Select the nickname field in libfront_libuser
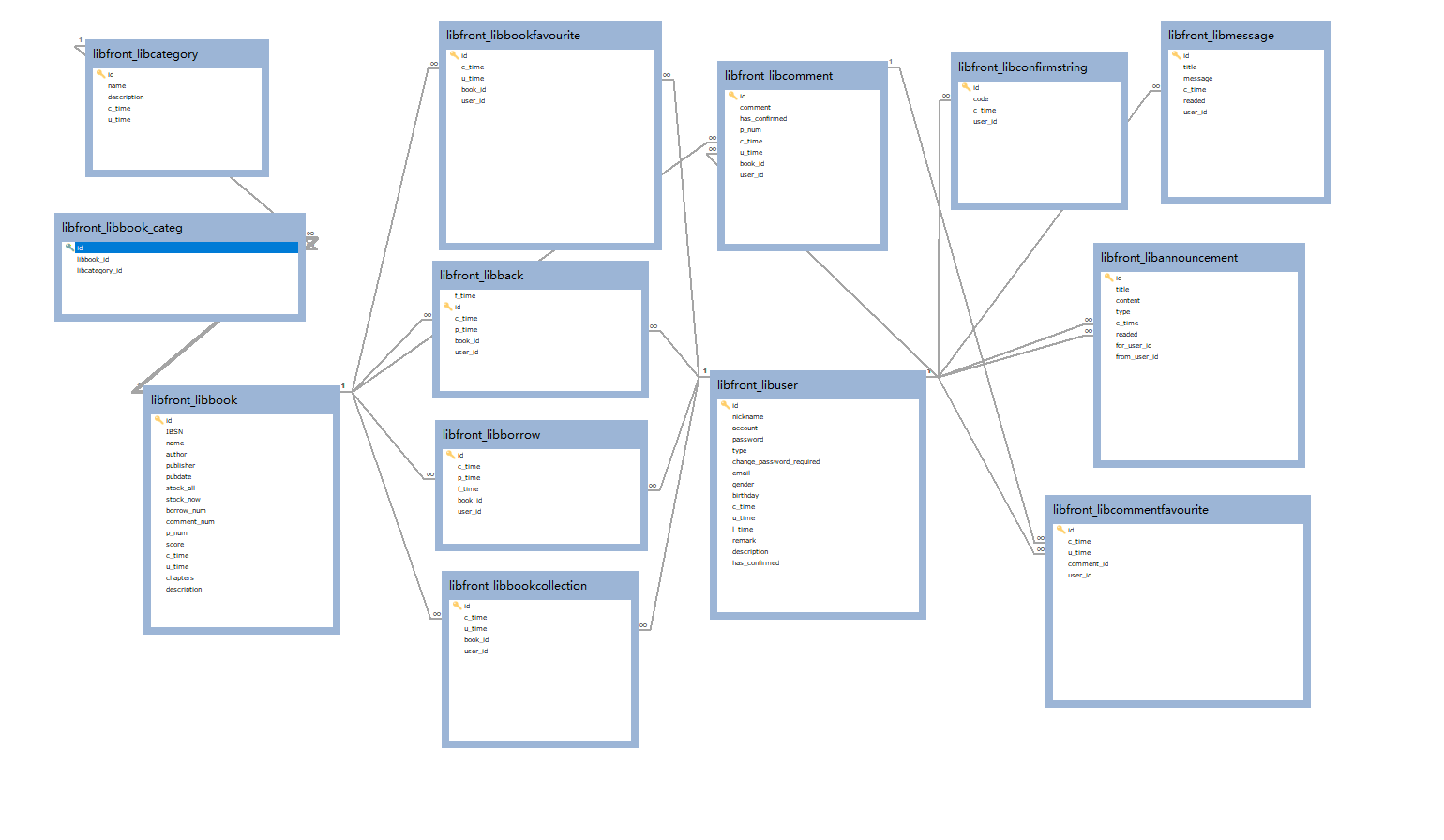This screenshot has width=1444, height=840. 748,417
